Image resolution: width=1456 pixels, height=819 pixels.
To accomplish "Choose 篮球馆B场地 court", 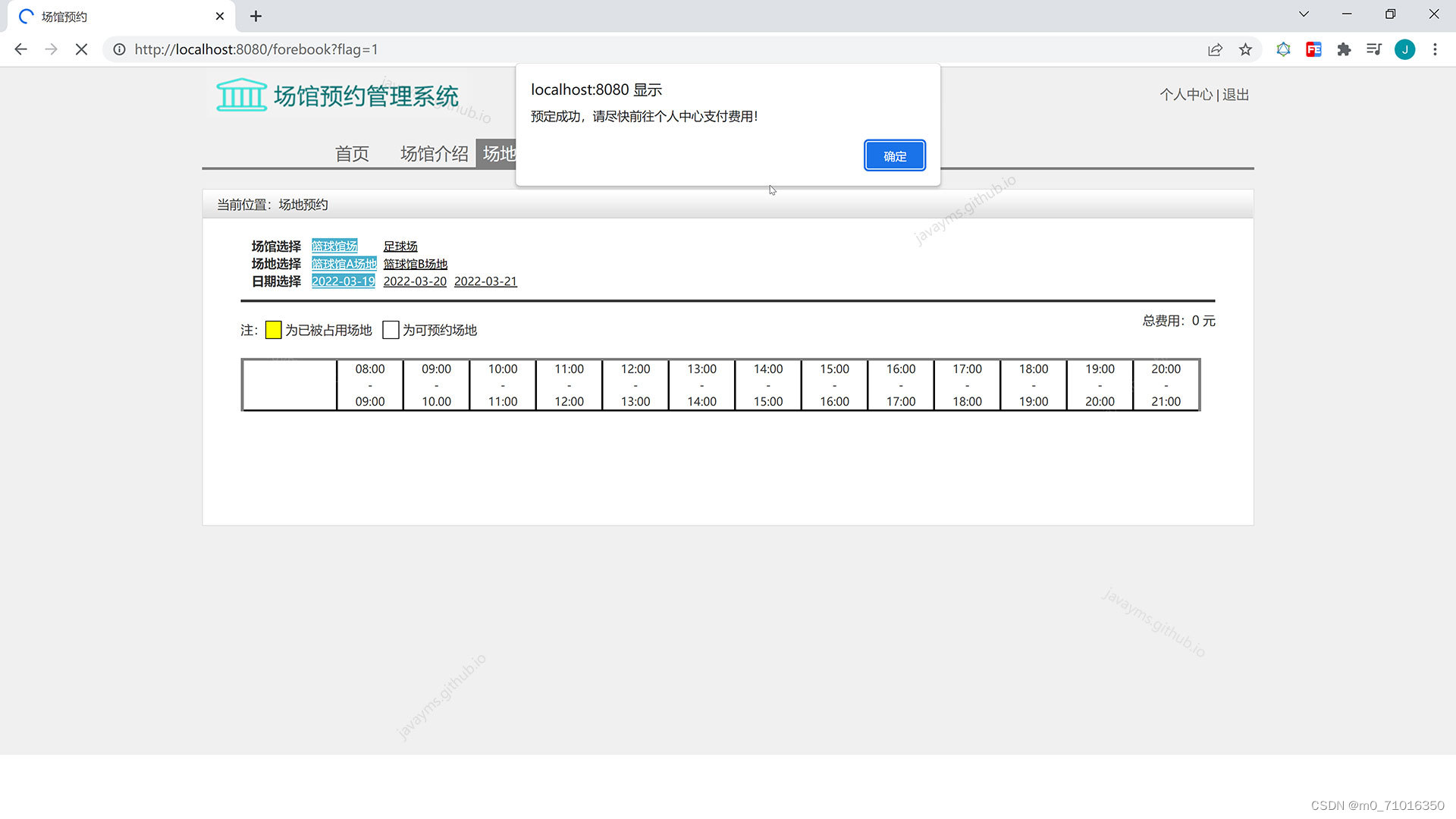I will coord(415,263).
